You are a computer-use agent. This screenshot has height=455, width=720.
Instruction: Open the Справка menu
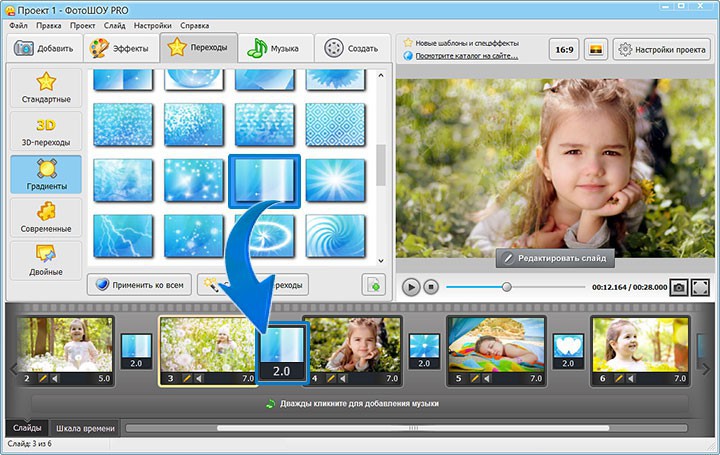[195, 26]
